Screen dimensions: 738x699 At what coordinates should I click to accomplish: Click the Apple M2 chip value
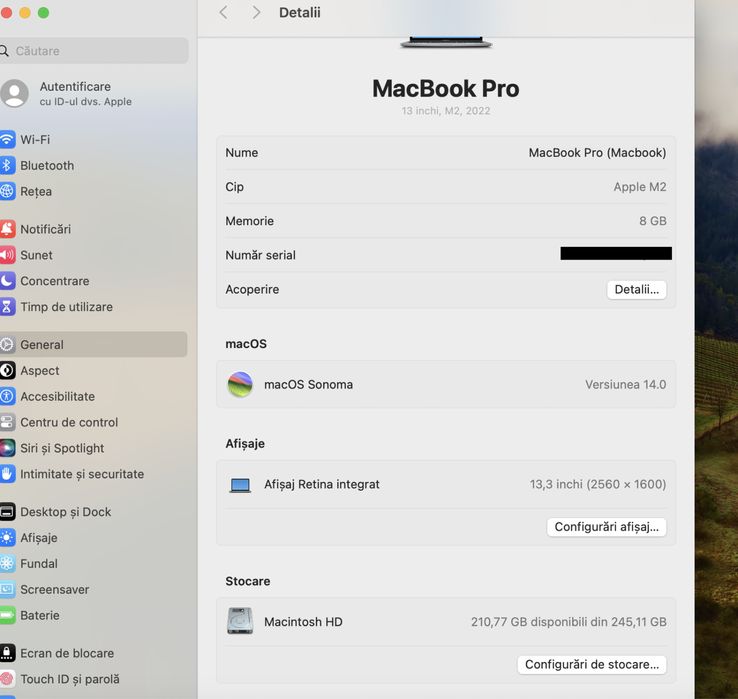coord(640,187)
